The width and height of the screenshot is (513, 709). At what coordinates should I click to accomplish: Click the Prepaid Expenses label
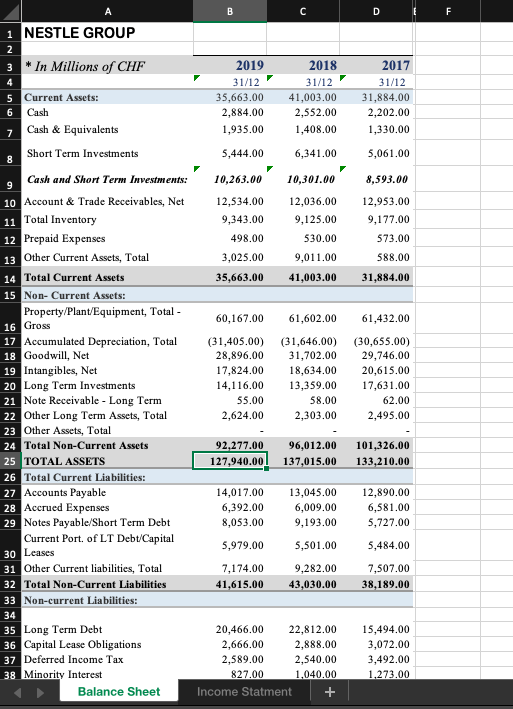(x=64, y=238)
